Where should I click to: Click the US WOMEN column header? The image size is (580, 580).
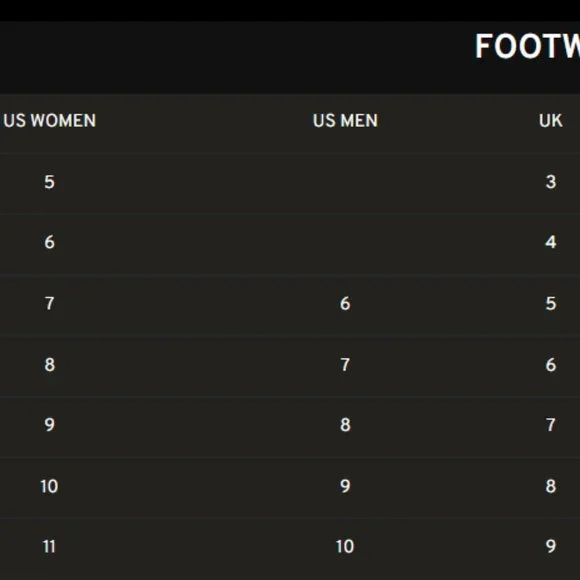(x=50, y=121)
